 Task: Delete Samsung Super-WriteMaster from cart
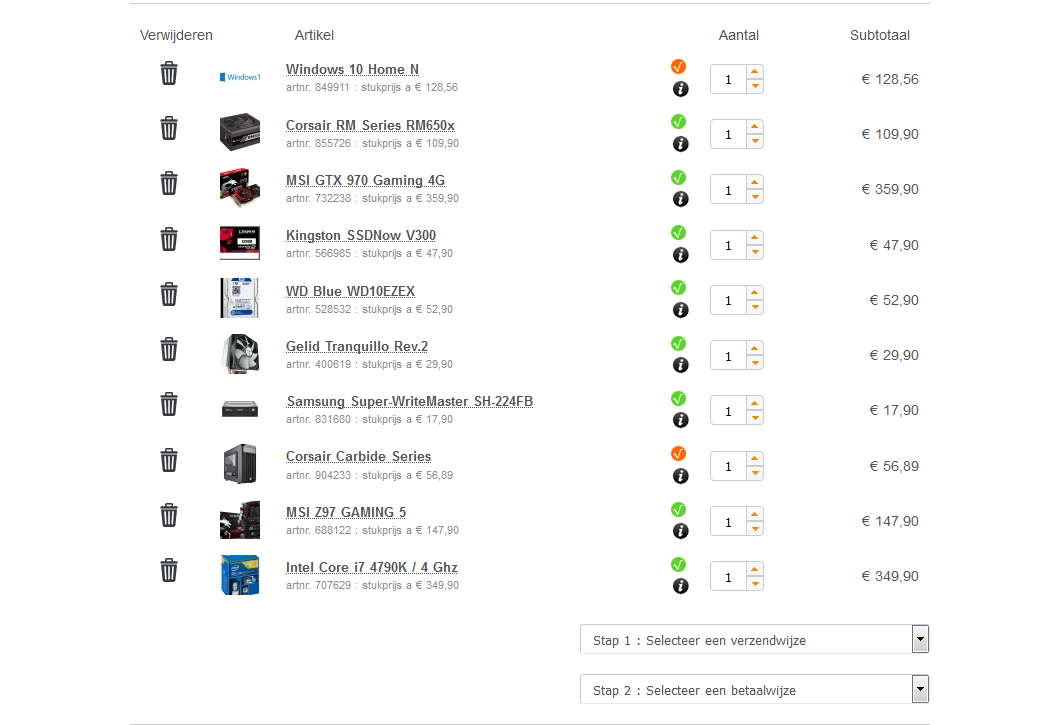pos(169,405)
